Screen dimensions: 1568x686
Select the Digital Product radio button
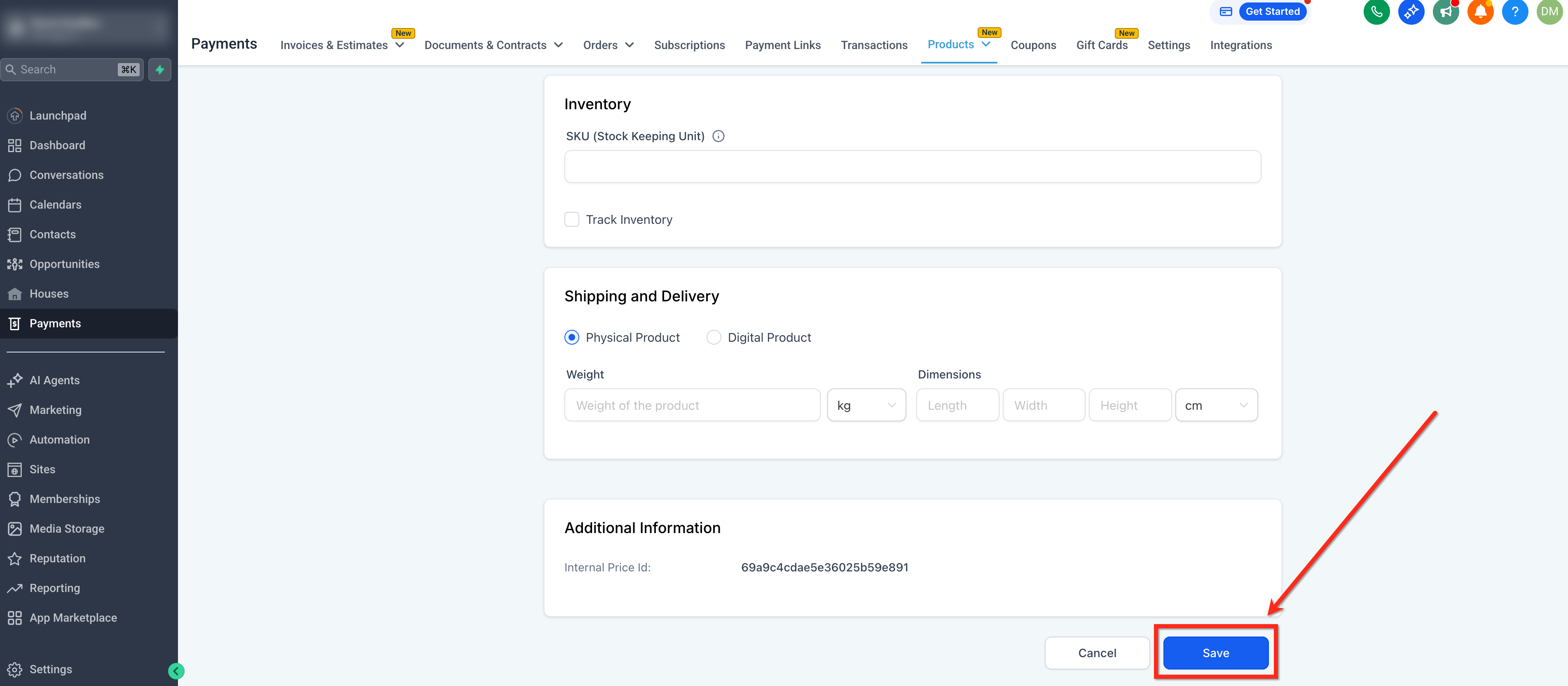click(x=714, y=338)
